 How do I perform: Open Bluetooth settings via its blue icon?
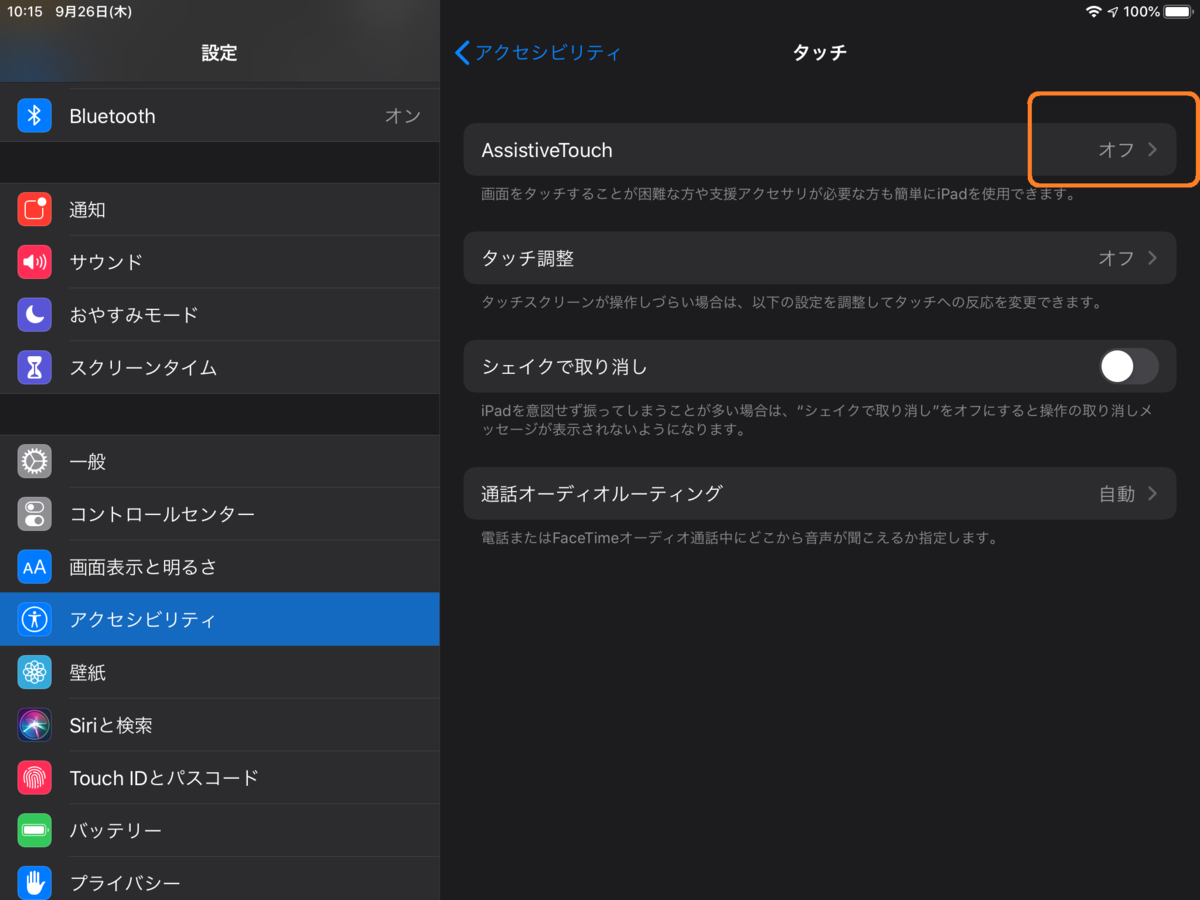point(35,116)
